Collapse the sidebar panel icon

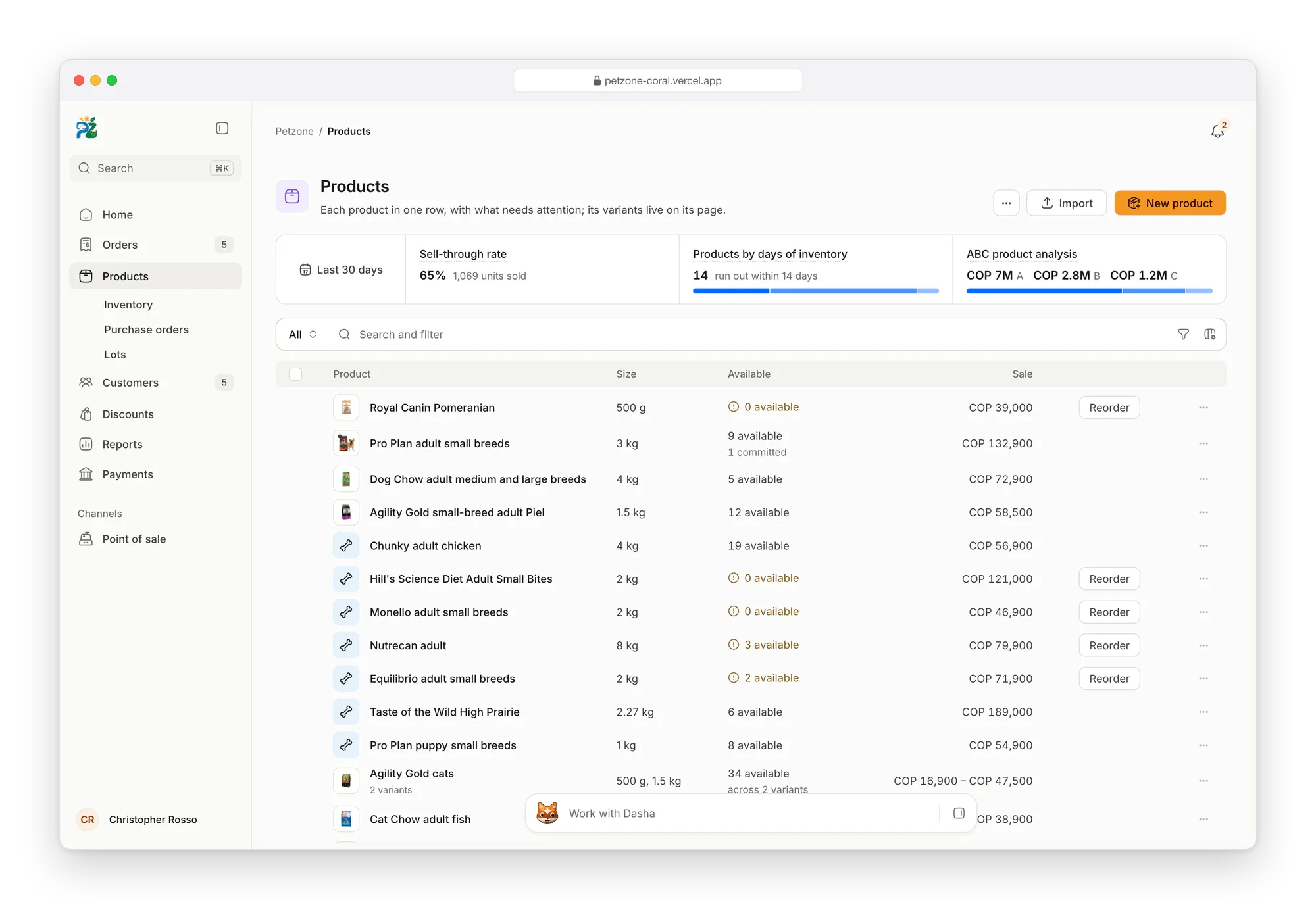tap(222, 128)
